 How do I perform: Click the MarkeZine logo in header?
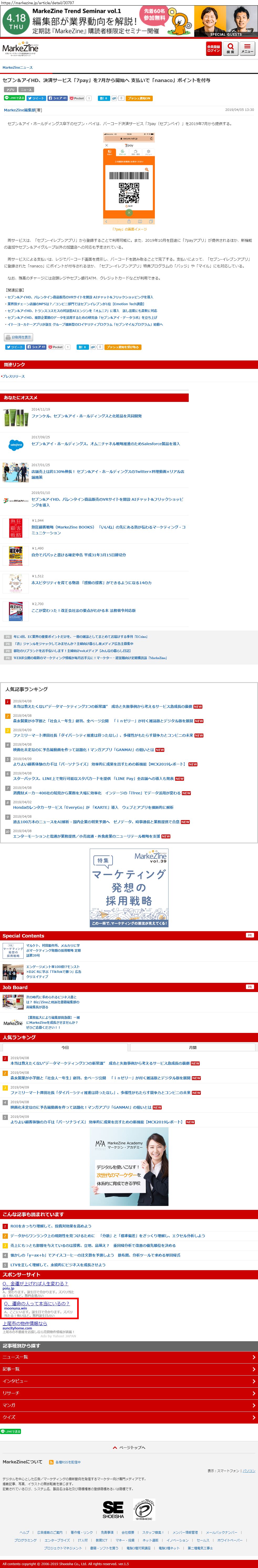20,49
